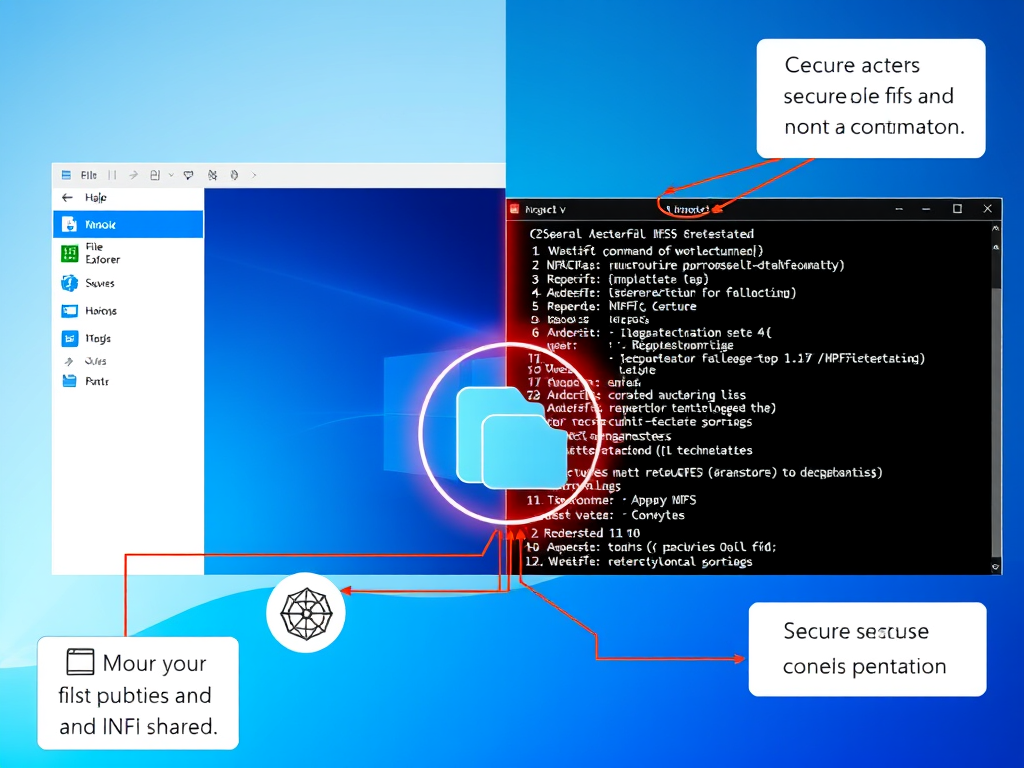Click the gear-like icon in the explorer toolbar

click(234, 175)
